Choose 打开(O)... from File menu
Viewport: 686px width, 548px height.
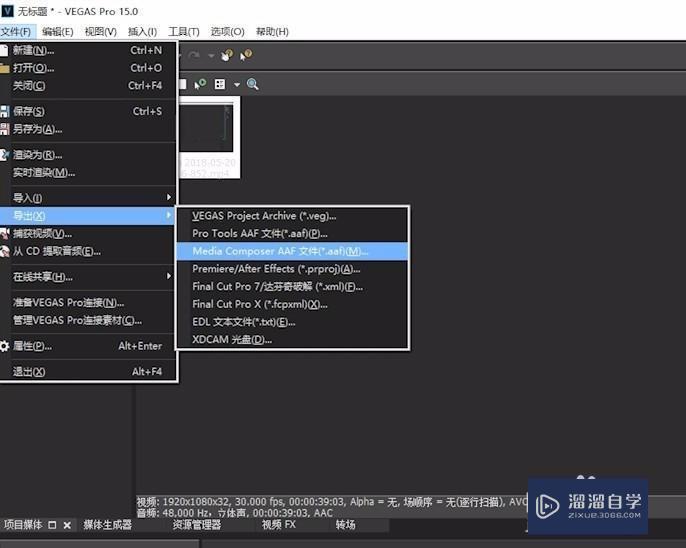click(88, 68)
